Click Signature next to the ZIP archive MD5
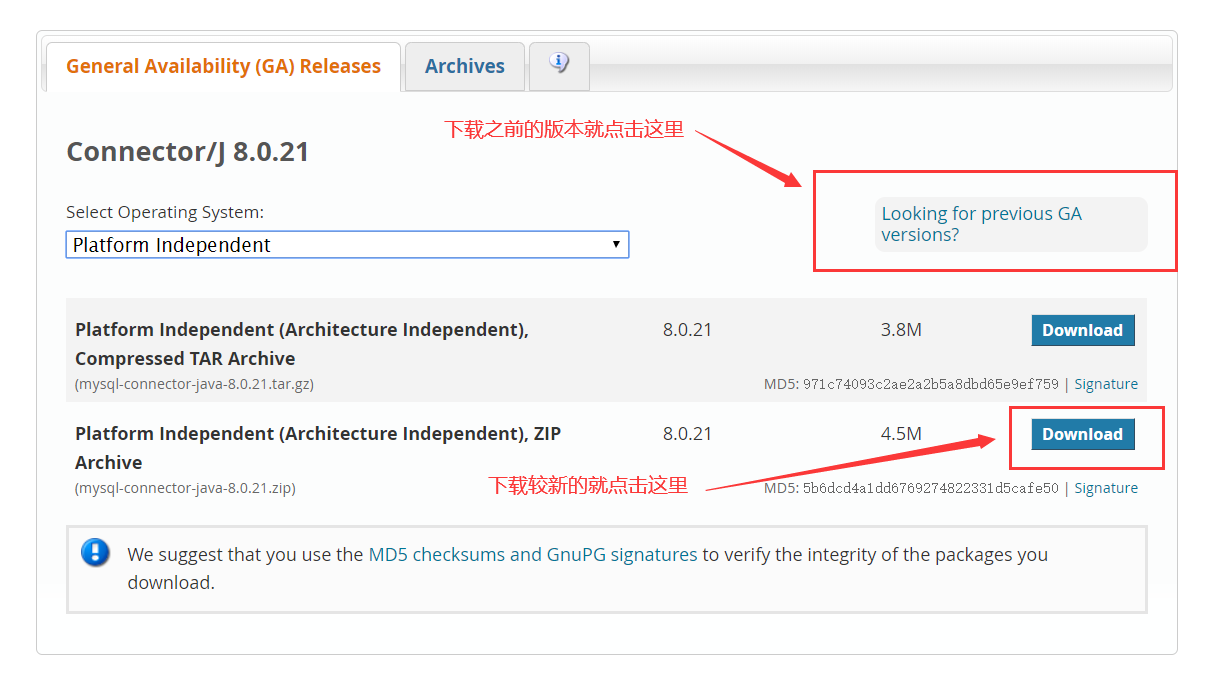1222x677 pixels. [1106, 487]
